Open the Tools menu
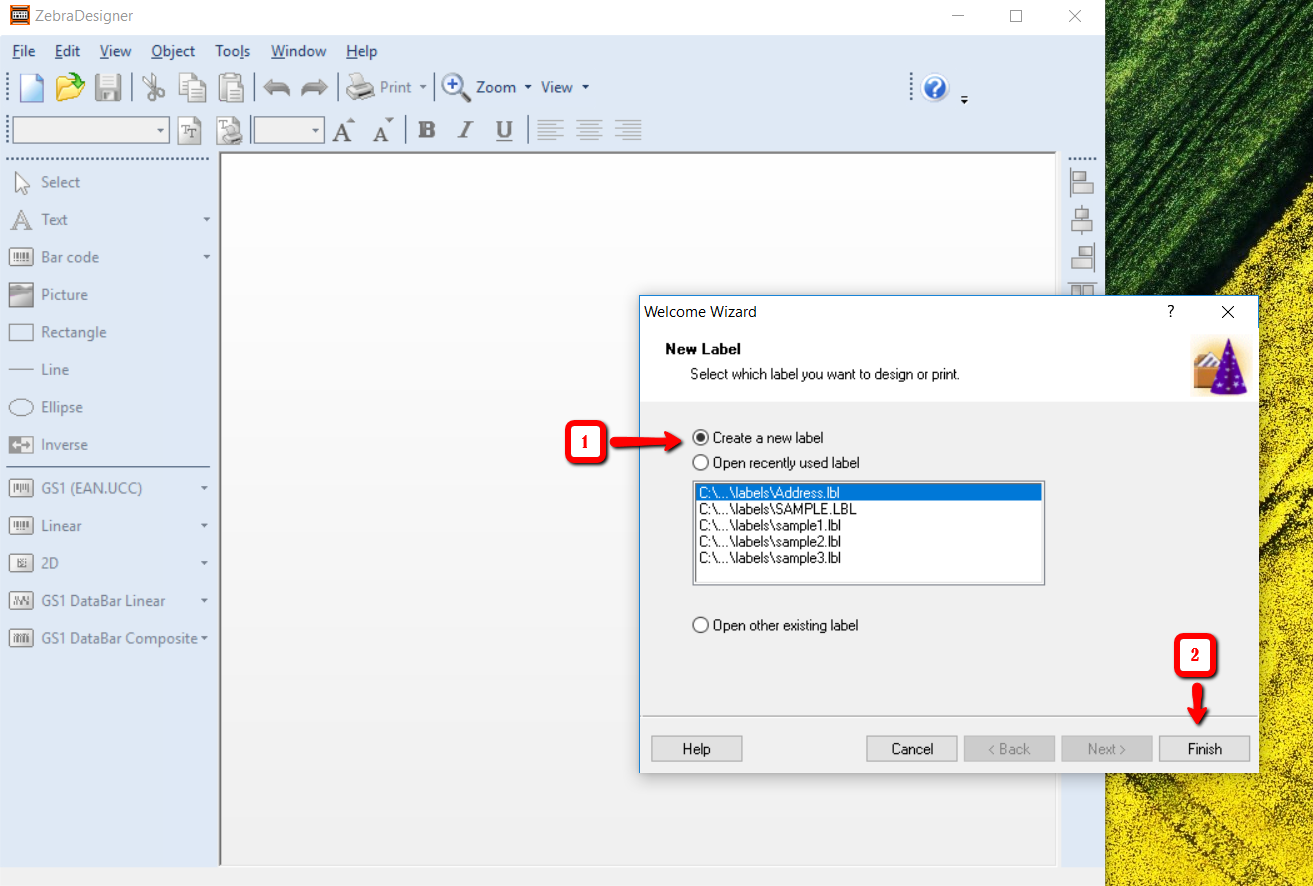This screenshot has width=1313, height=886. click(233, 51)
